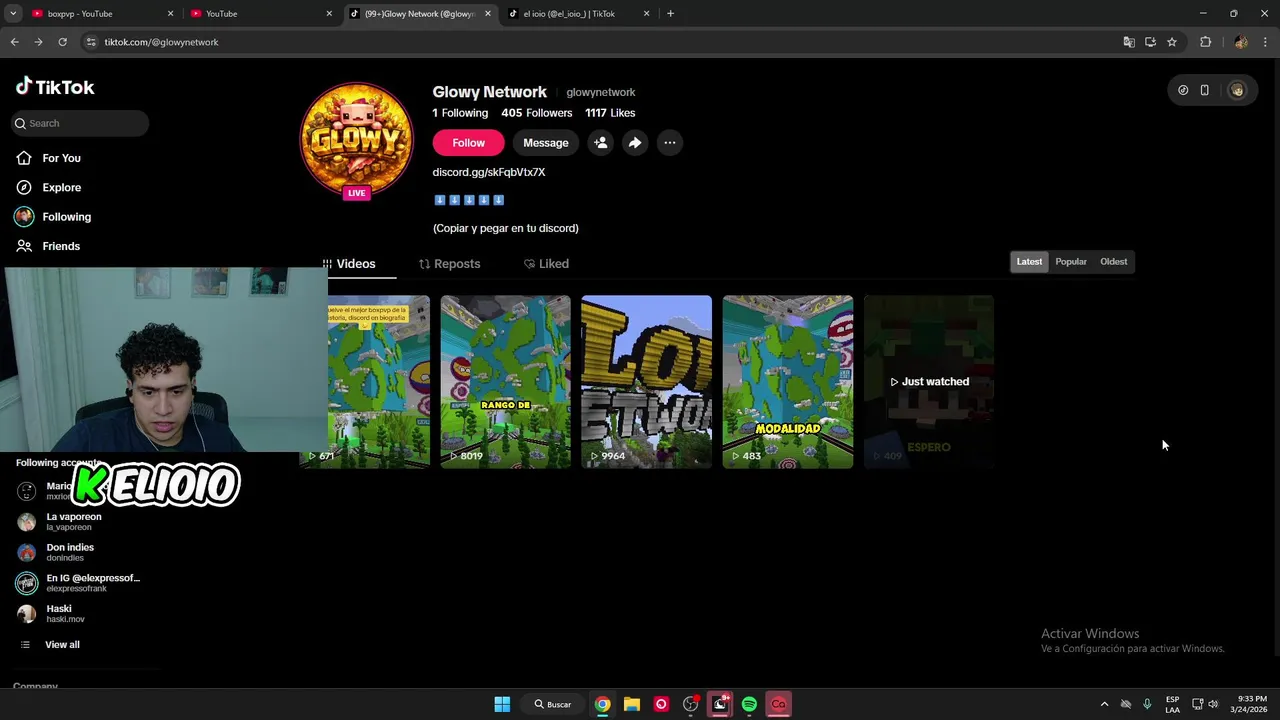Click the 405 Followers count
Image resolution: width=1280 pixels, height=720 pixels.
coord(537,113)
